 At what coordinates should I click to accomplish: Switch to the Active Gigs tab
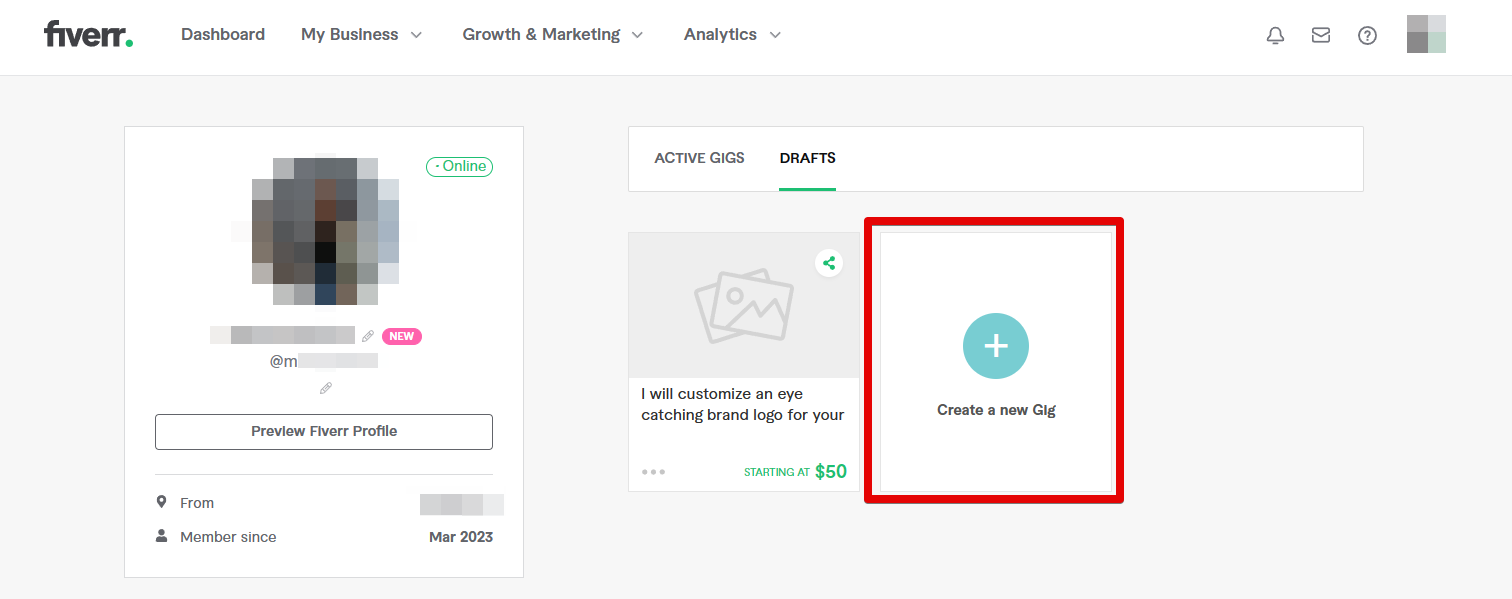pyautogui.click(x=699, y=158)
